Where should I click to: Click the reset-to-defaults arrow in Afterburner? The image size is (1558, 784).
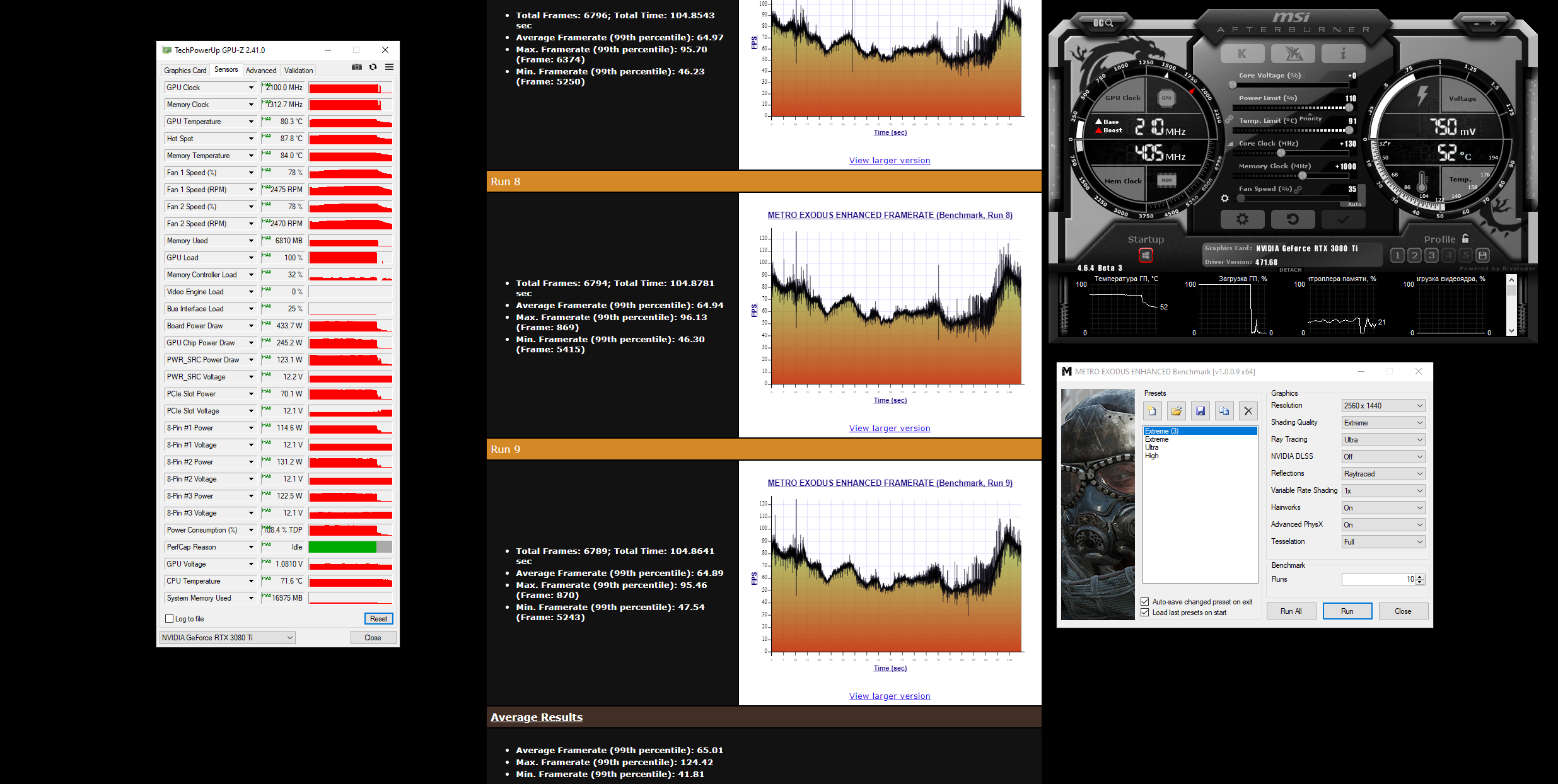click(x=1292, y=219)
